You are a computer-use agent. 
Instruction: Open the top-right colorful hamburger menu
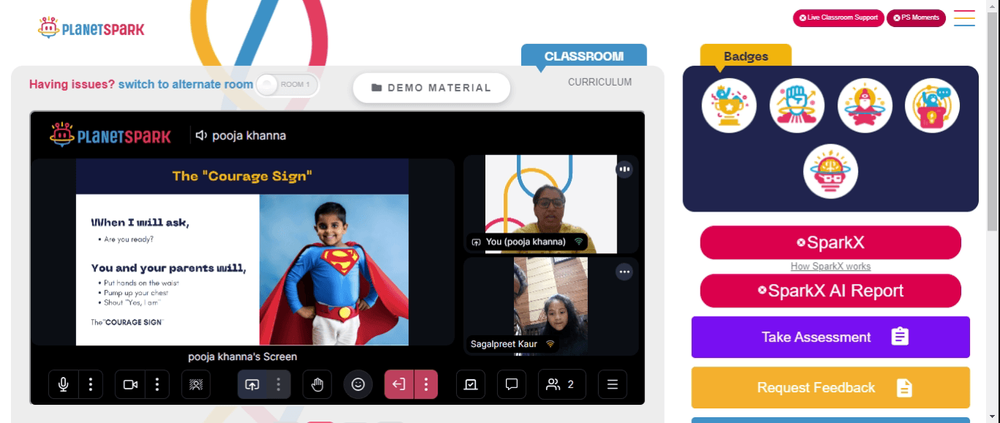tap(964, 18)
